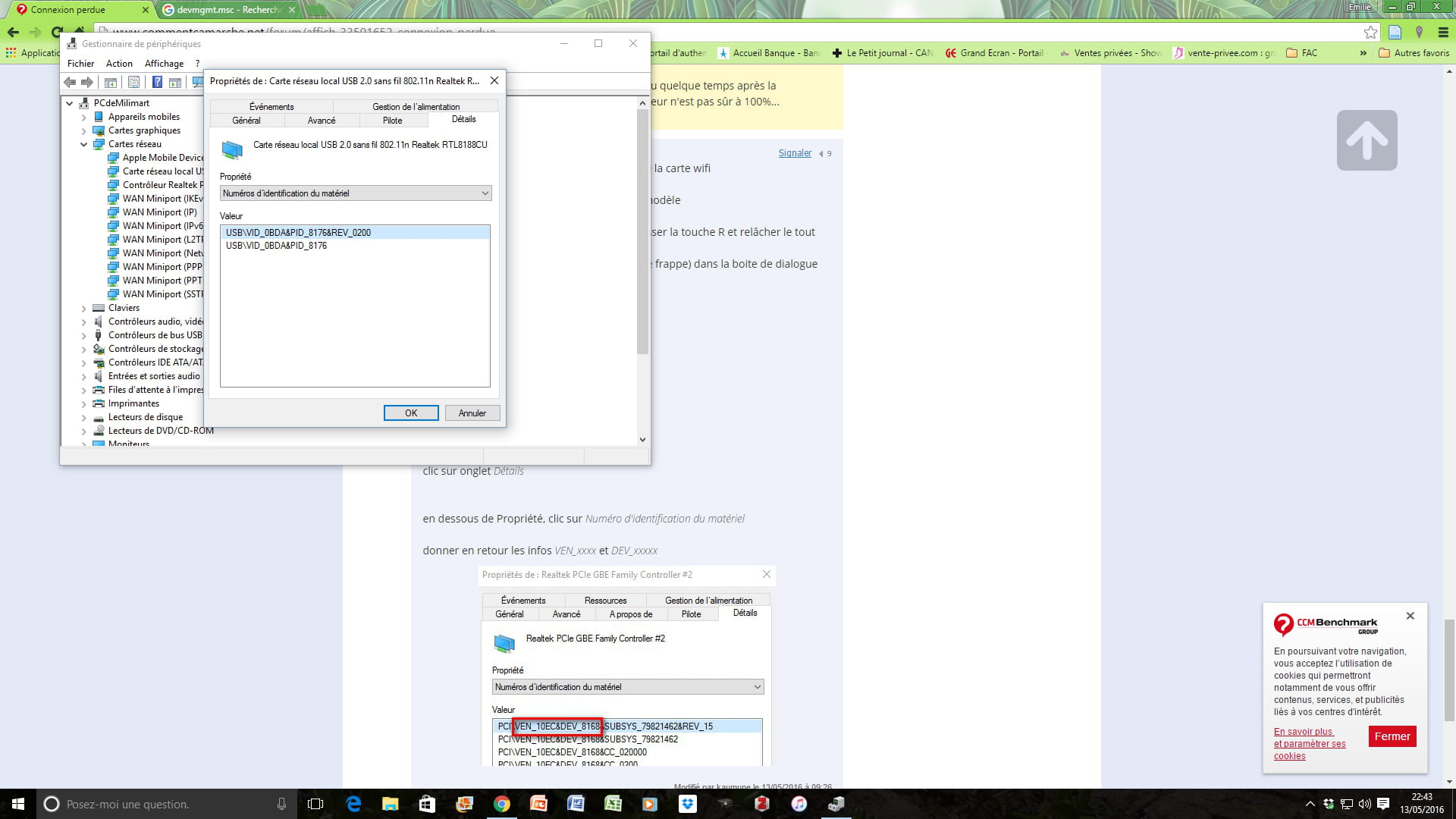Click the forward arrow in Device Manager toolbar
1456x819 pixels.
87,82
